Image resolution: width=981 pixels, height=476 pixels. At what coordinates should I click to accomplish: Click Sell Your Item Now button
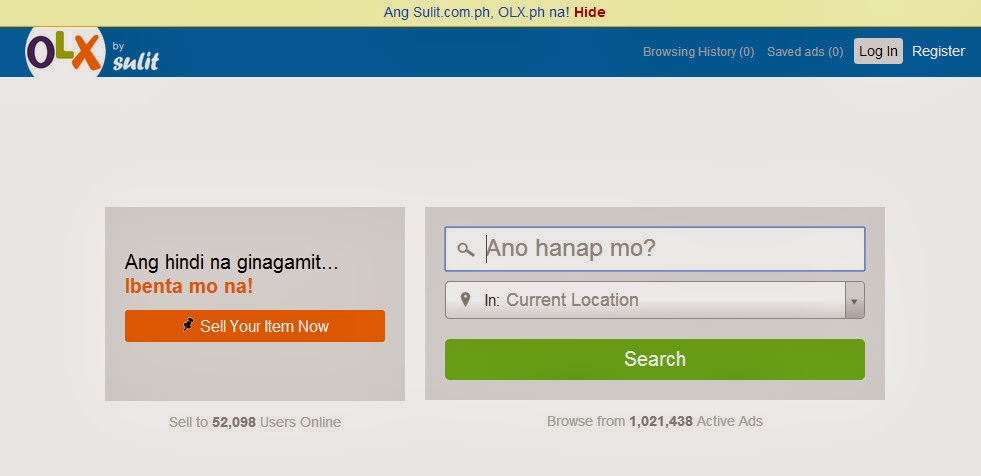255,326
